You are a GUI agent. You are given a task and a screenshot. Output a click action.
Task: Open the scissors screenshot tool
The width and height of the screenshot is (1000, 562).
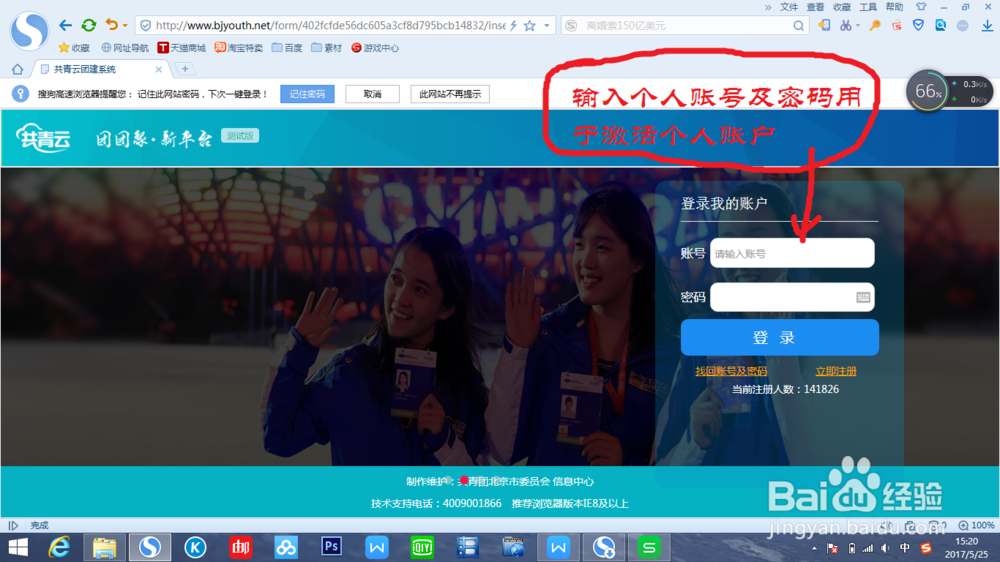pos(846,26)
